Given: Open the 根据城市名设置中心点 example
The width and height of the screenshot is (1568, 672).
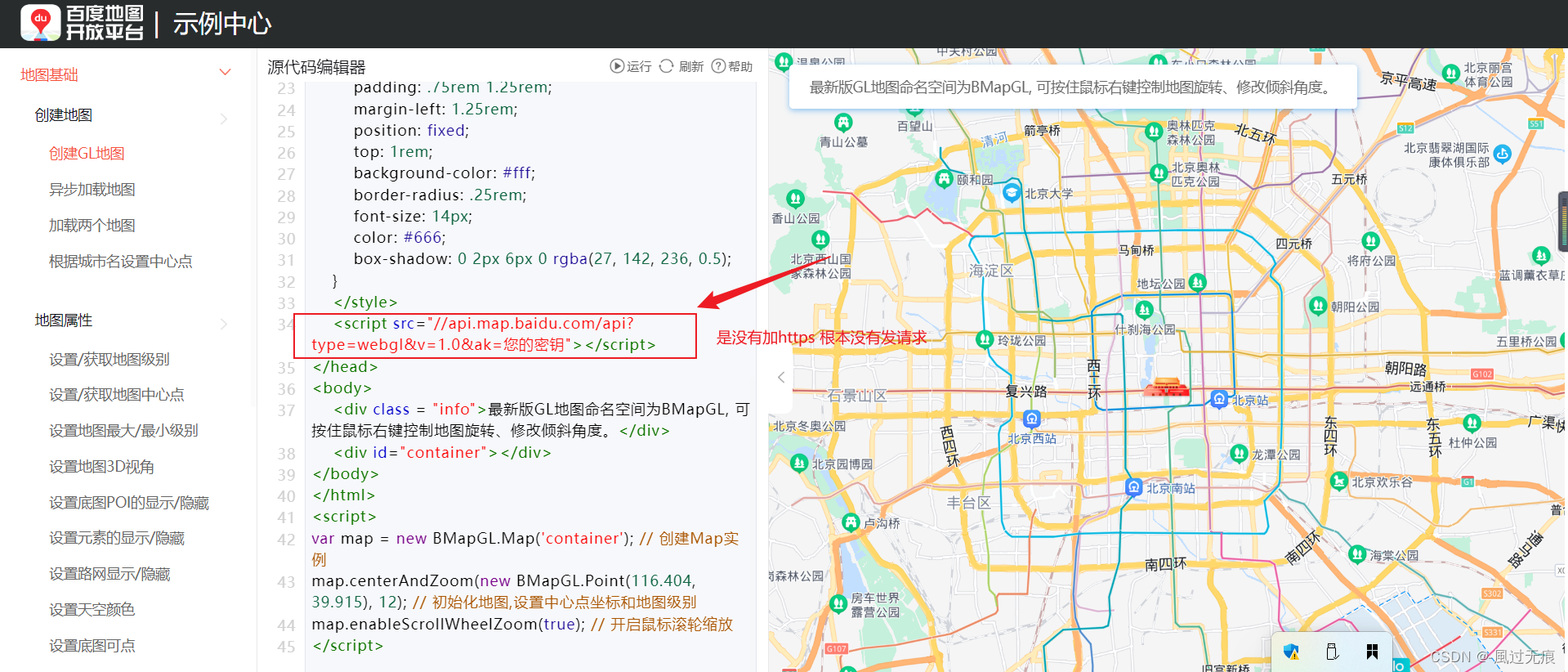Looking at the screenshot, I should (x=121, y=262).
